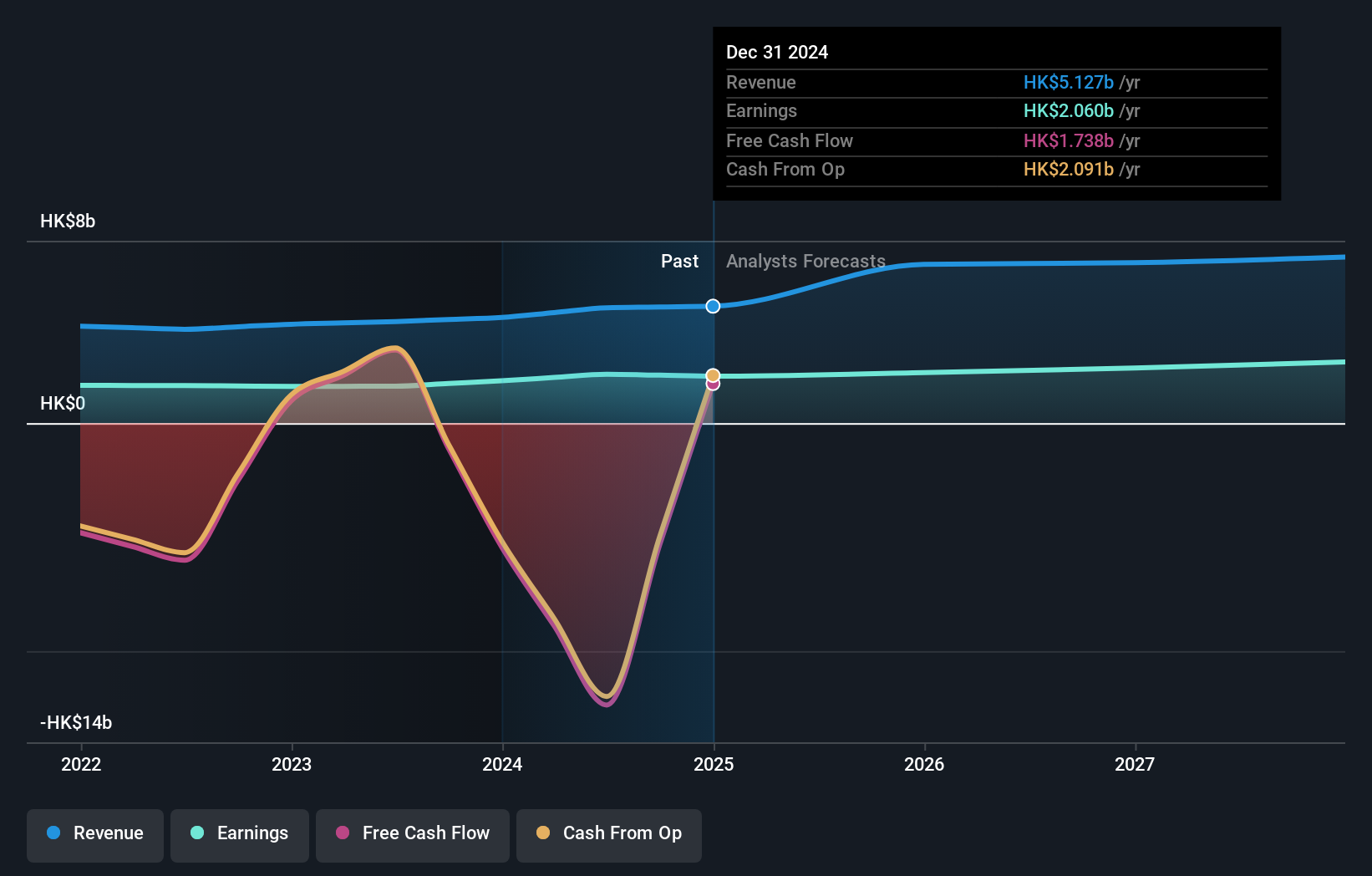
Task: Click the teal Earnings legend dot
Action: [x=197, y=833]
